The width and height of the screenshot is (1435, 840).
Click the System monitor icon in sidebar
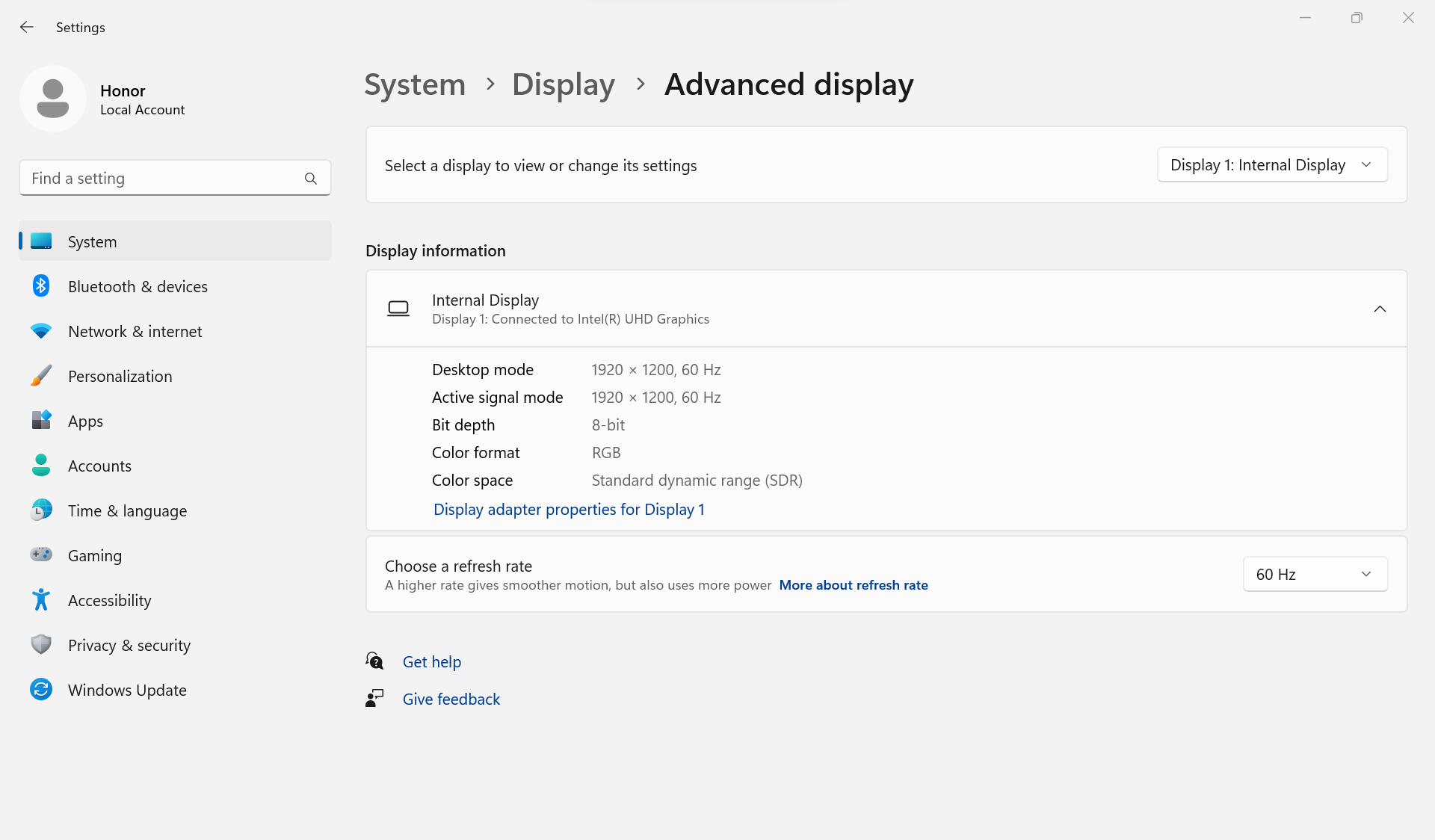(41, 241)
